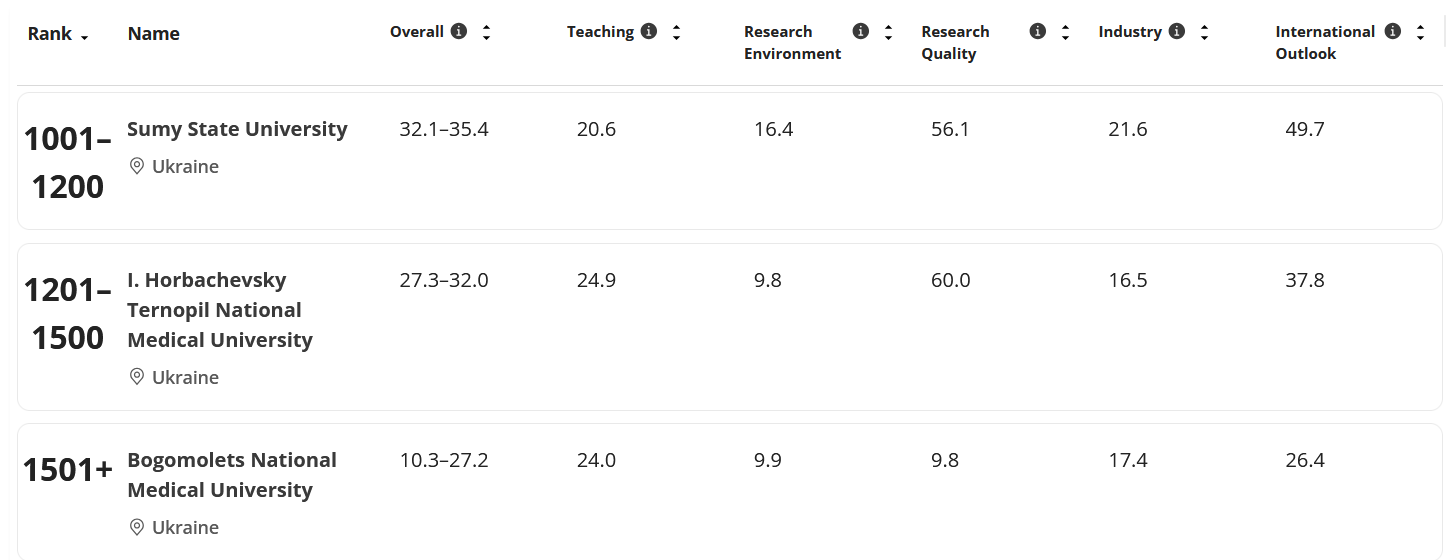1449x560 pixels.
Task: Click Bogomolets National Medical University location pin
Action: pyautogui.click(x=137, y=527)
